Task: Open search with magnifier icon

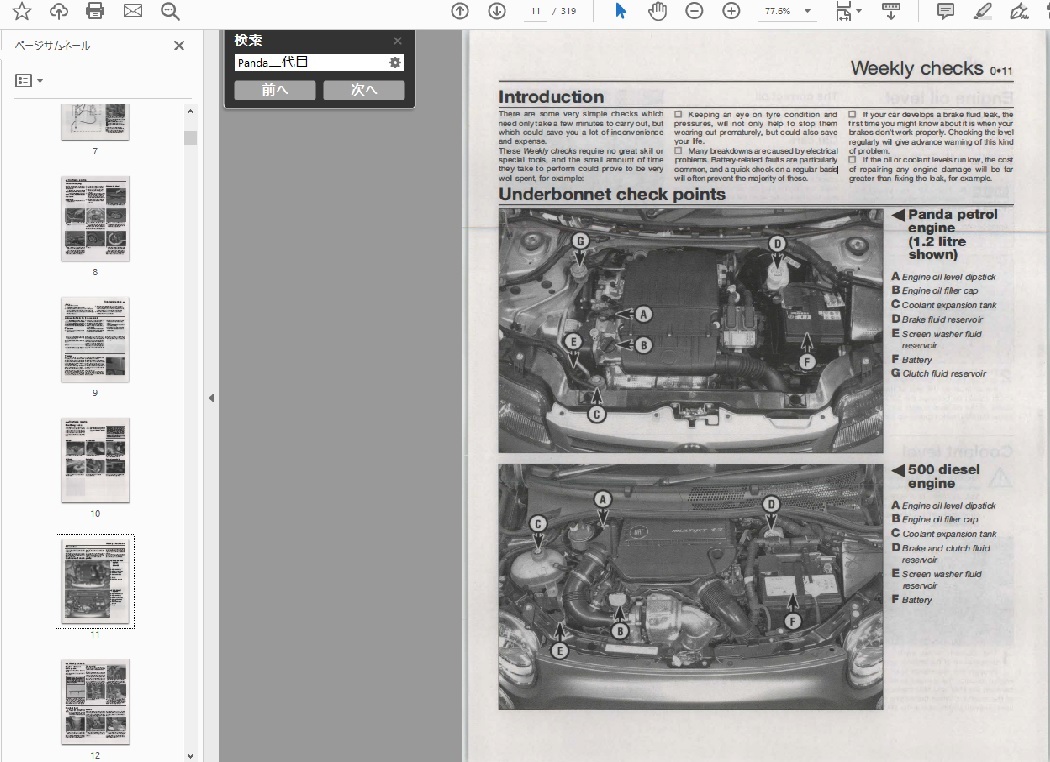Action: click(x=170, y=11)
